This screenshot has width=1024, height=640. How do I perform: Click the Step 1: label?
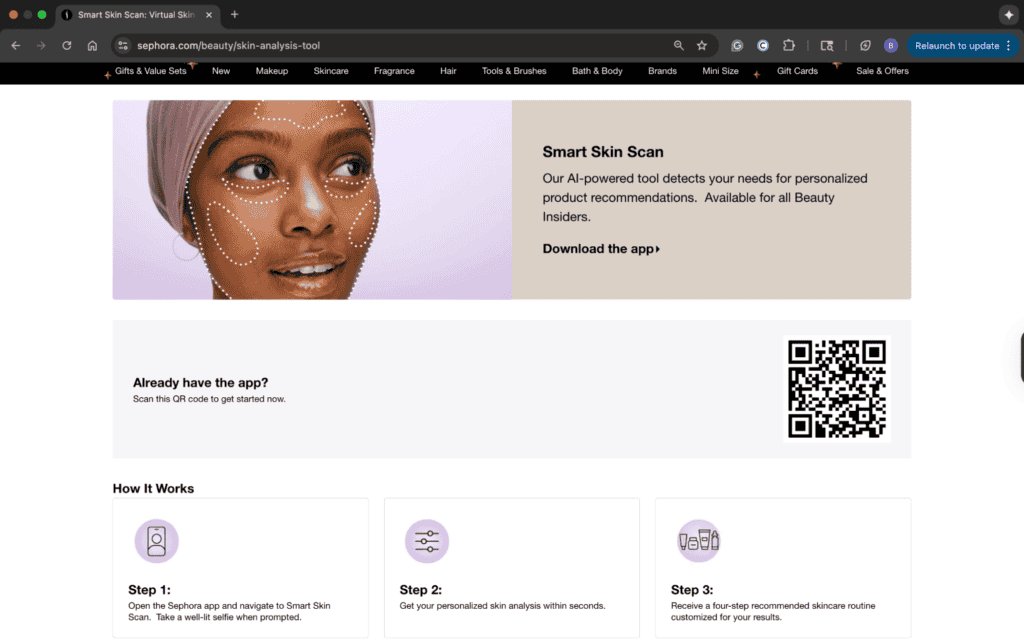point(150,590)
